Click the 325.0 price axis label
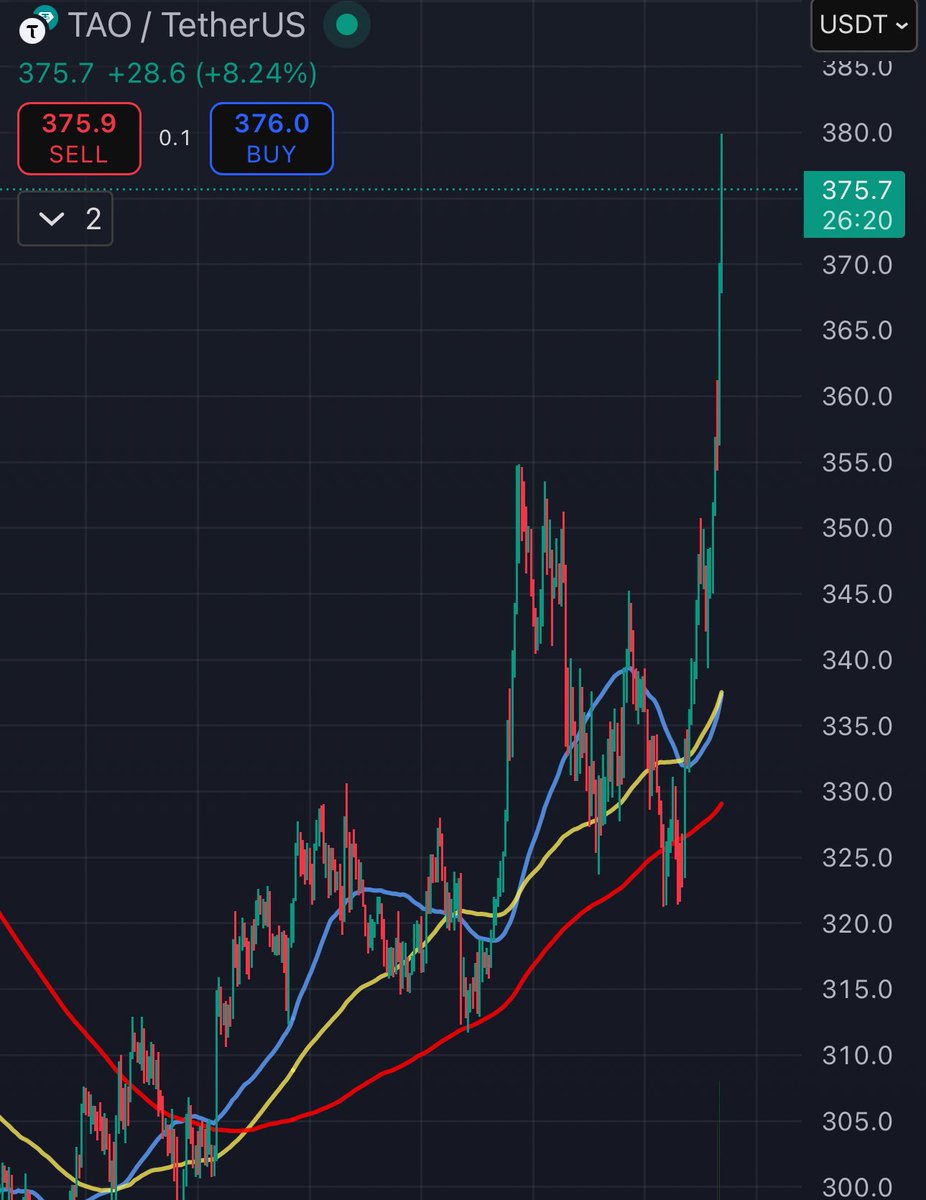 856,858
